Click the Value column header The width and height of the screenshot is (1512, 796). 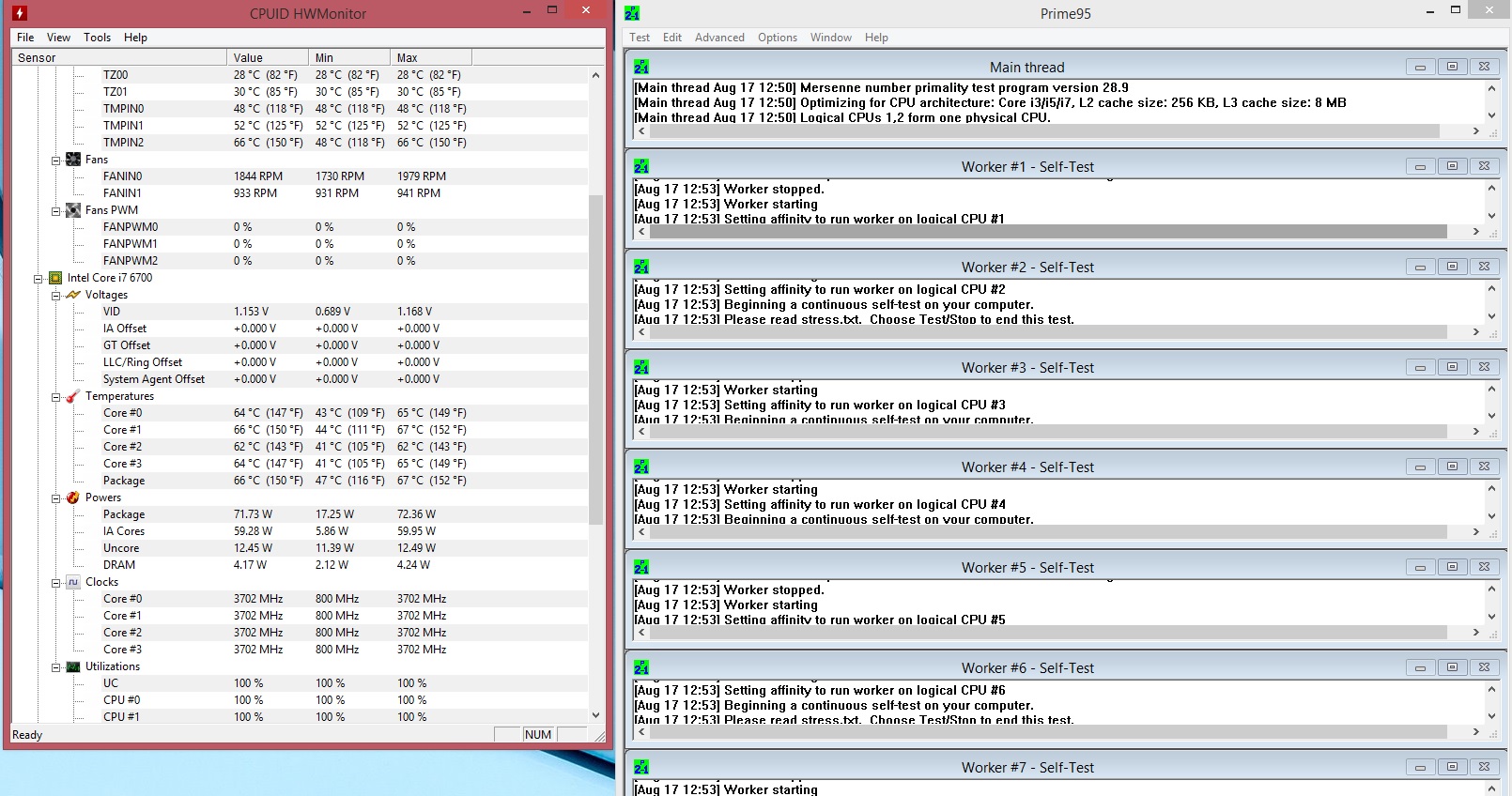268,57
